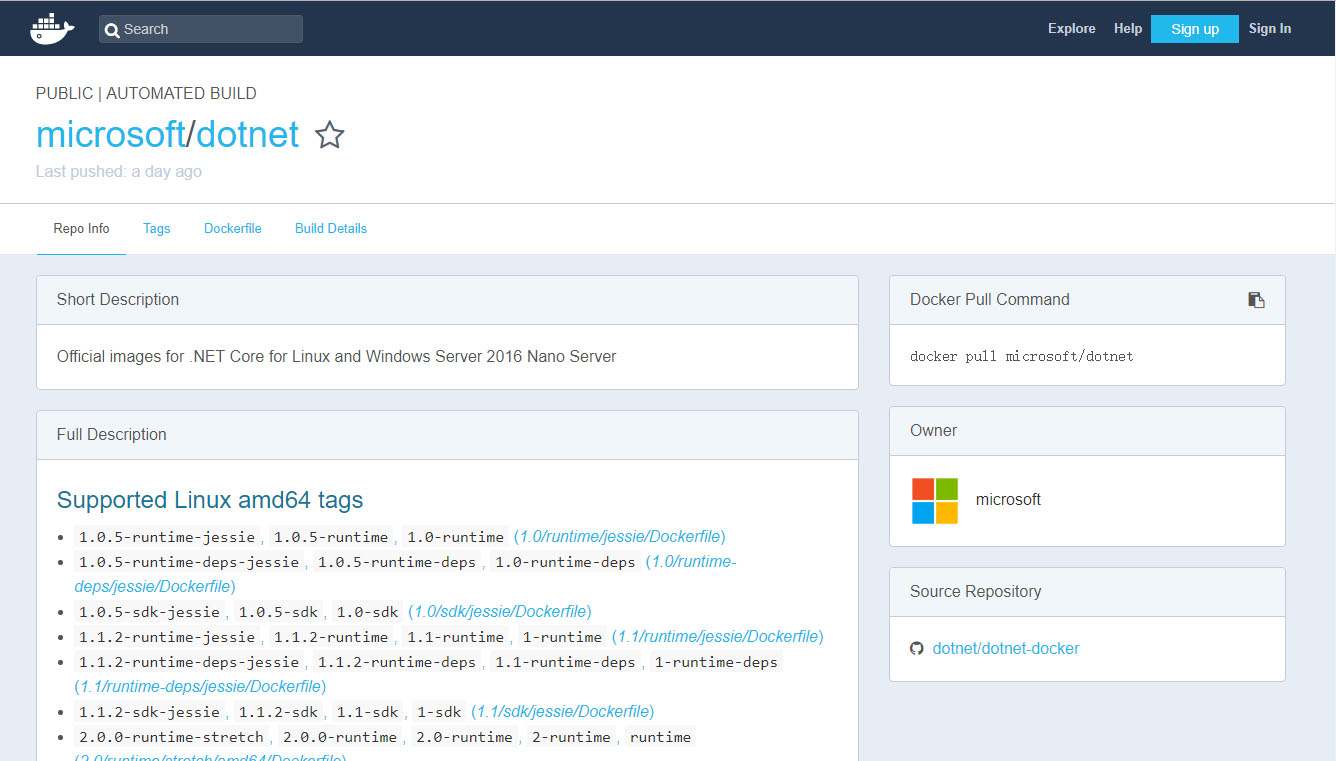Image resolution: width=1336 pixels, height=761 pixels.
Task: Switch to the Build Details tab
Action: (x=331, y=229)
